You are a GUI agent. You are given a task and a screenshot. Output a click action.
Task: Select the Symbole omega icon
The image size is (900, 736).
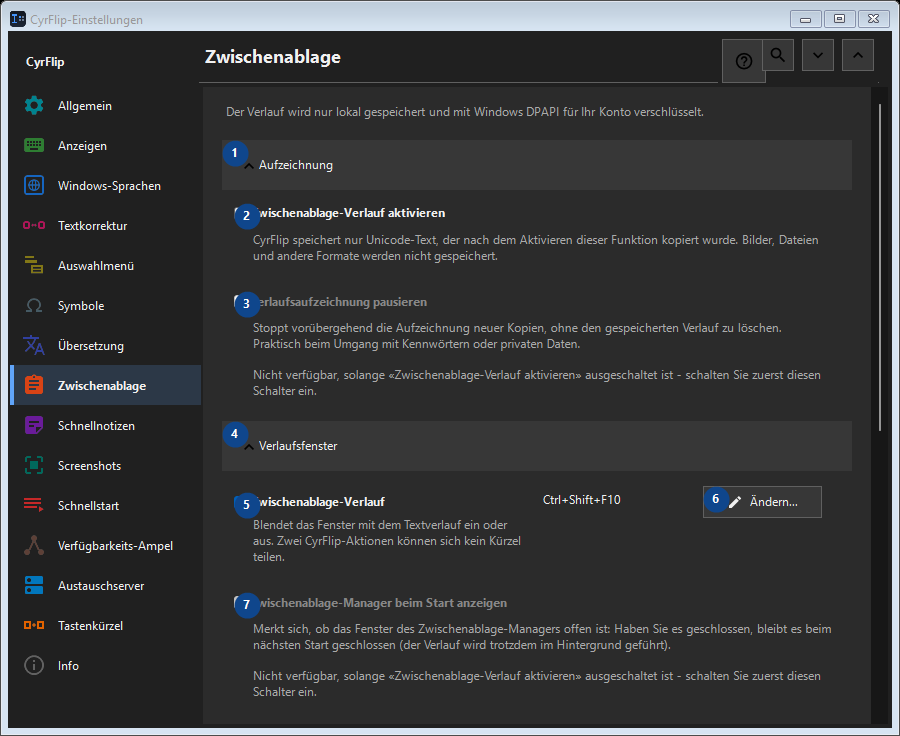pyautogui.click(x=34, y=305)
